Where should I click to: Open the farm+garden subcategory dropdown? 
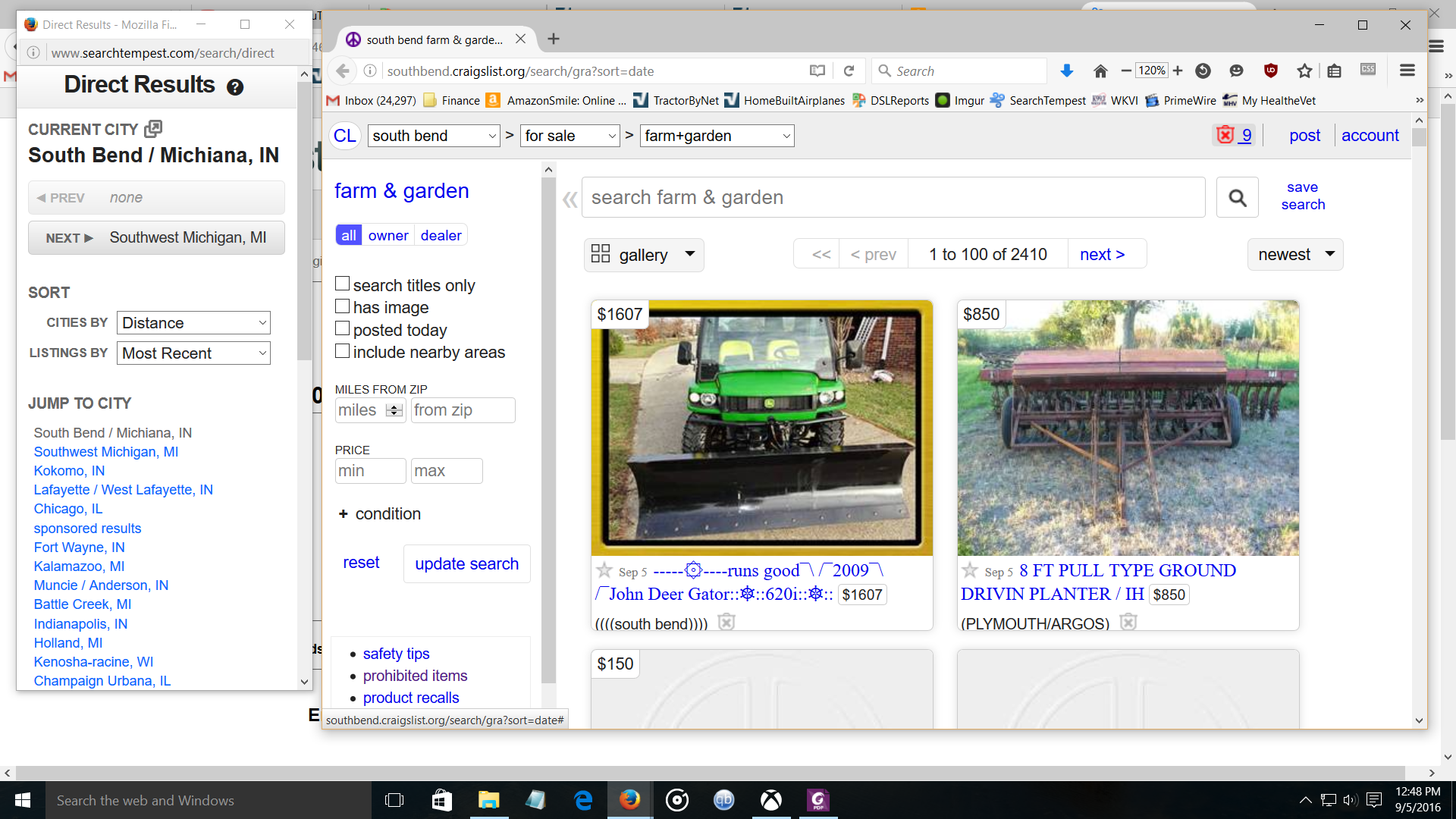(717, 136)
